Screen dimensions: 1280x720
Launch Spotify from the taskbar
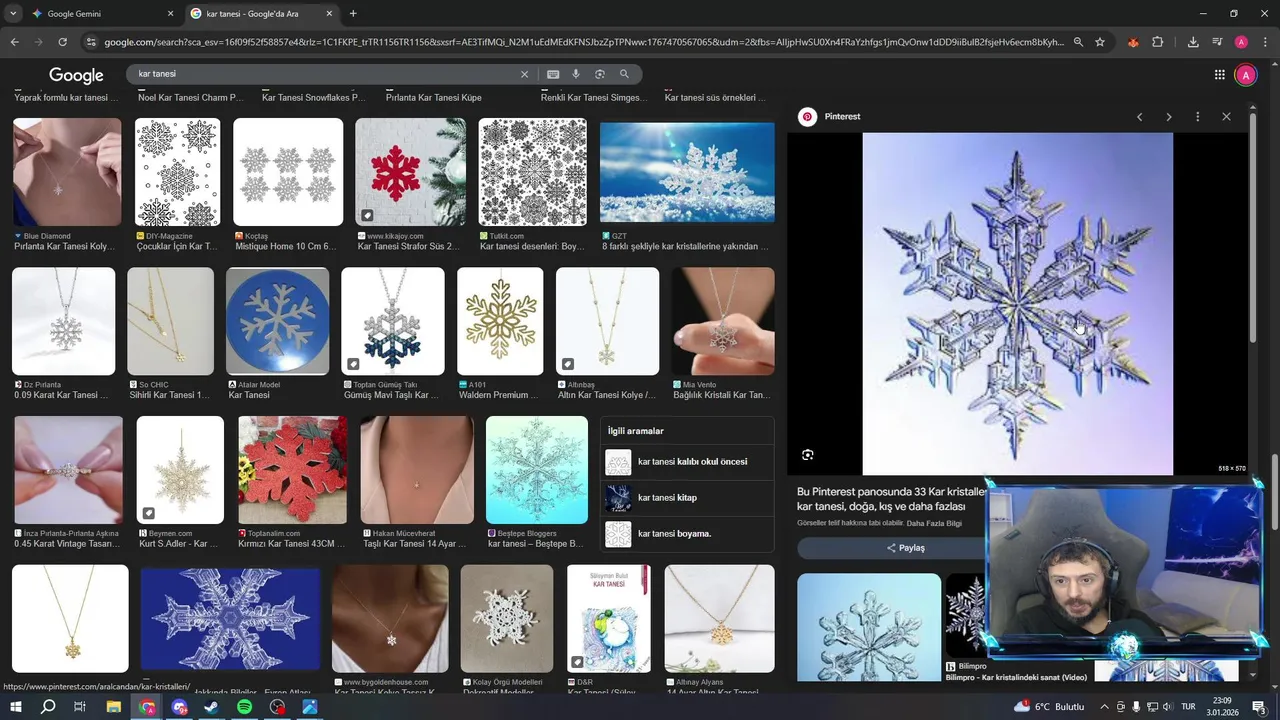pyautogui.click(x=245, y=707)
